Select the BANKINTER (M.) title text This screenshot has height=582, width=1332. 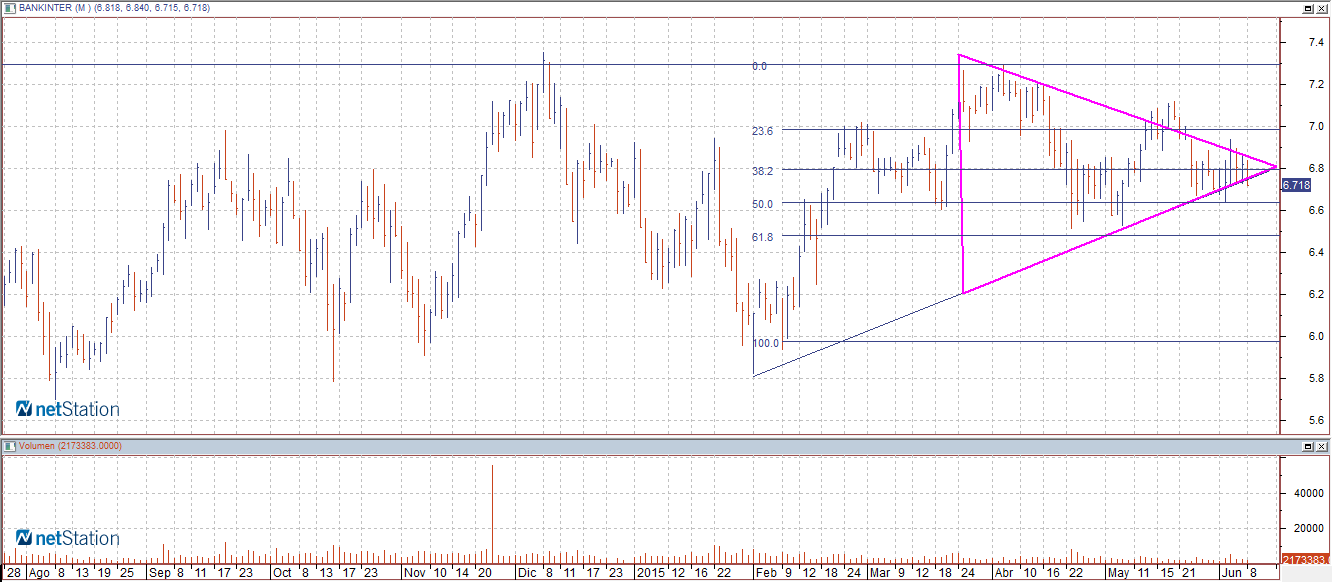pyautogui.click(x=56, y=8)
